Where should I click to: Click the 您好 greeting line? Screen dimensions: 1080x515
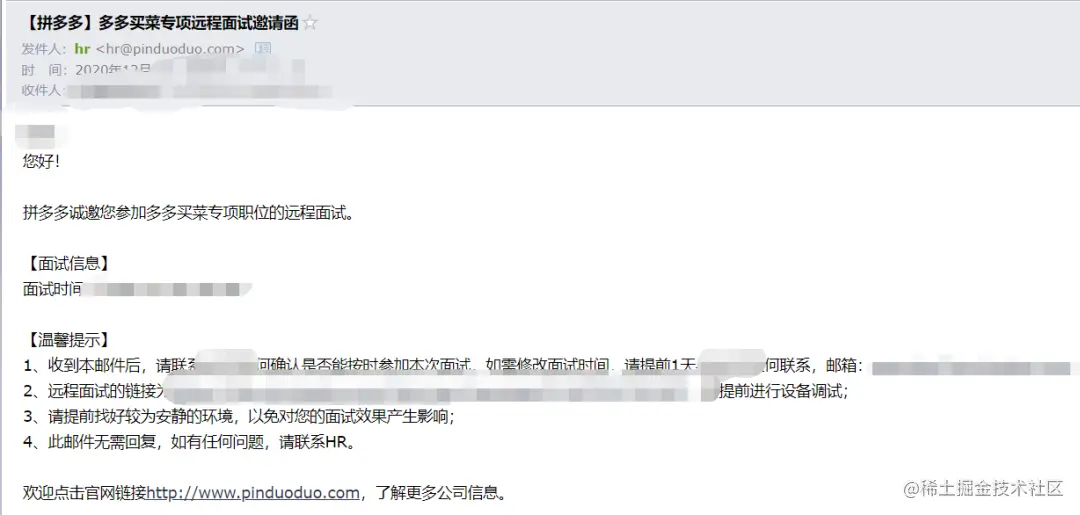point(41,162)
